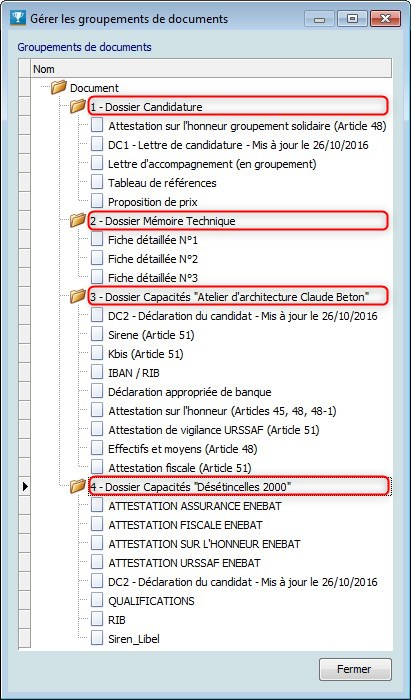Click document icon next to QUALIFICATIONS
The image size is (411, 700).
(x=97, y=600)
